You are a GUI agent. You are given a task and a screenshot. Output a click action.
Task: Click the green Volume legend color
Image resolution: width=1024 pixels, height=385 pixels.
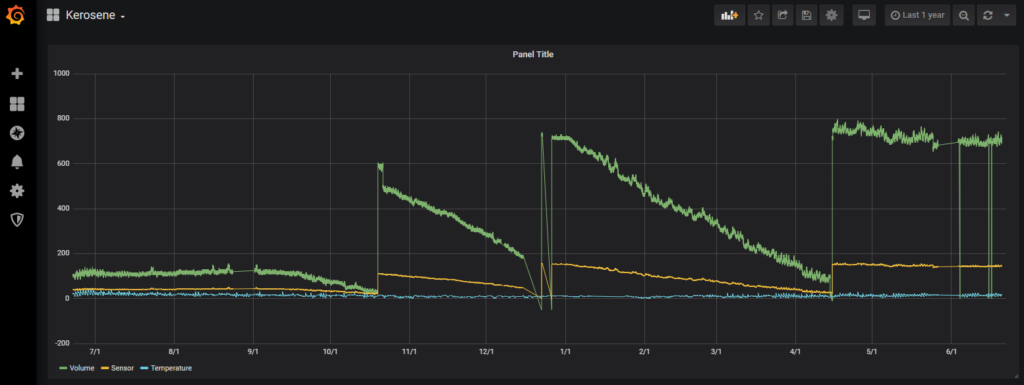63,368
